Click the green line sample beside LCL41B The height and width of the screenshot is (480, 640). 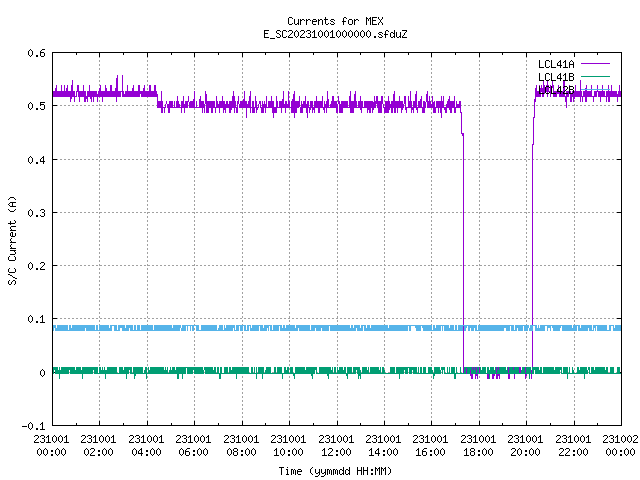point(595,76)
